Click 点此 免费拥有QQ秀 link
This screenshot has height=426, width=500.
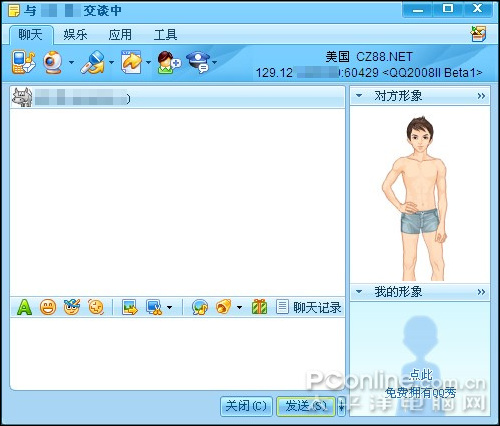[421, 384]
